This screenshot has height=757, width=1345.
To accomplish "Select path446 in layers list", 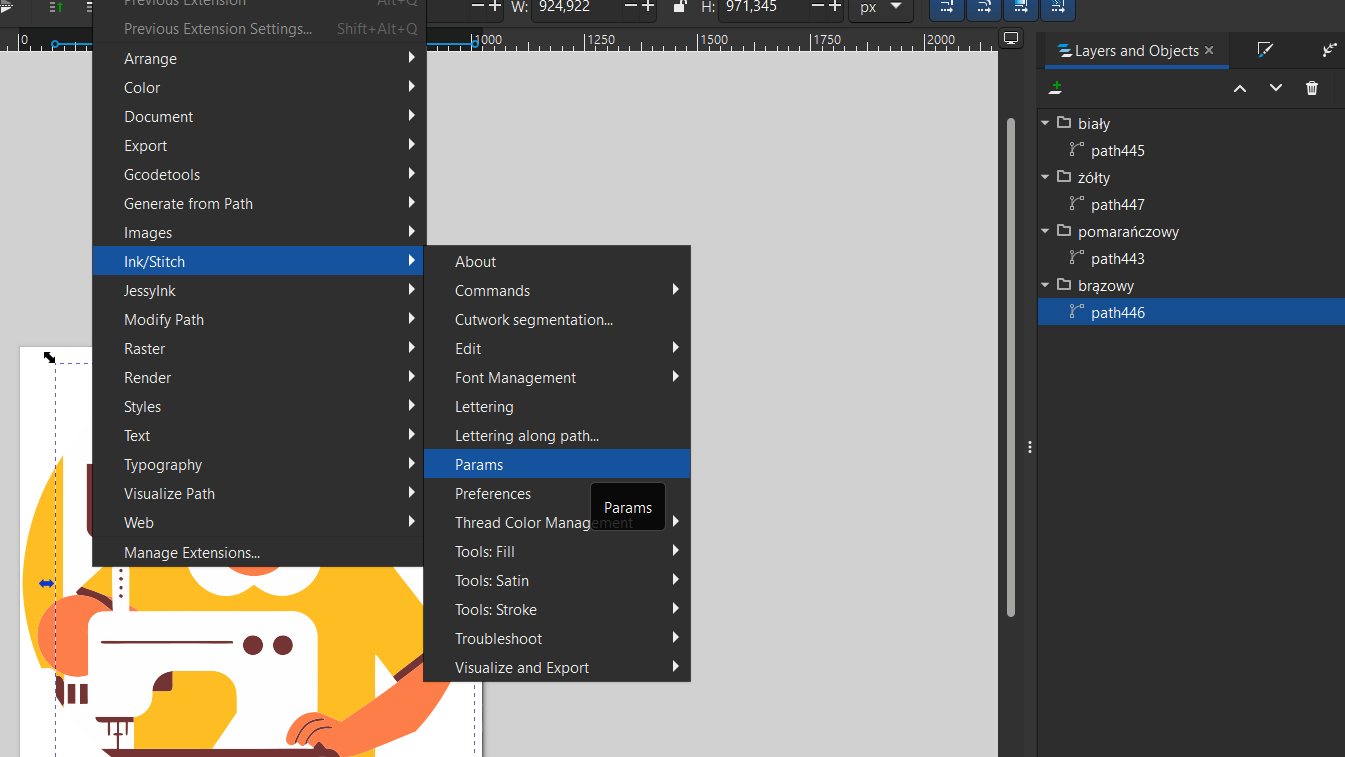I will click(x=1191, y=313).
